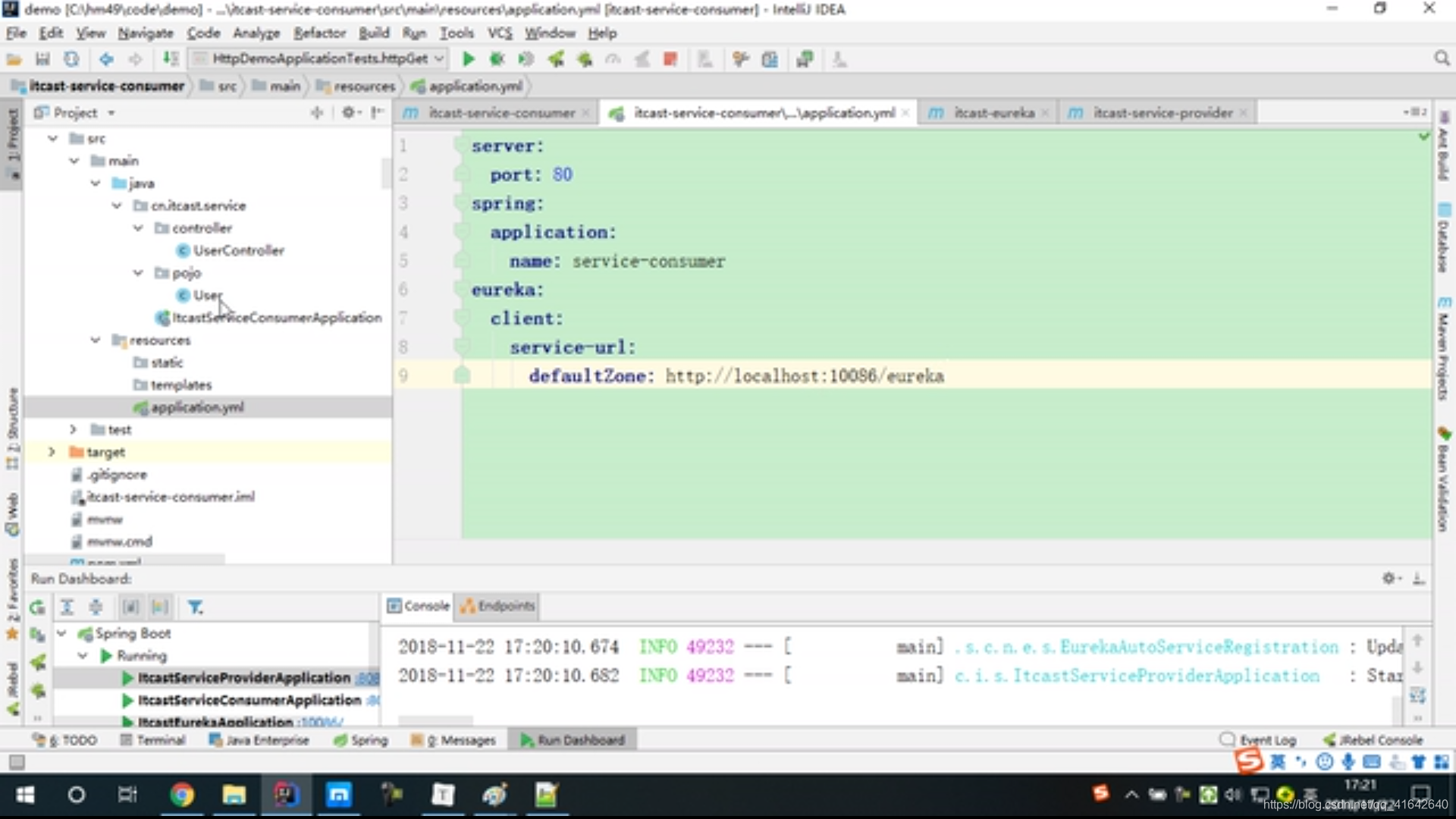
Task: Navigate forward with the right arrow icon
Action: 135,59
